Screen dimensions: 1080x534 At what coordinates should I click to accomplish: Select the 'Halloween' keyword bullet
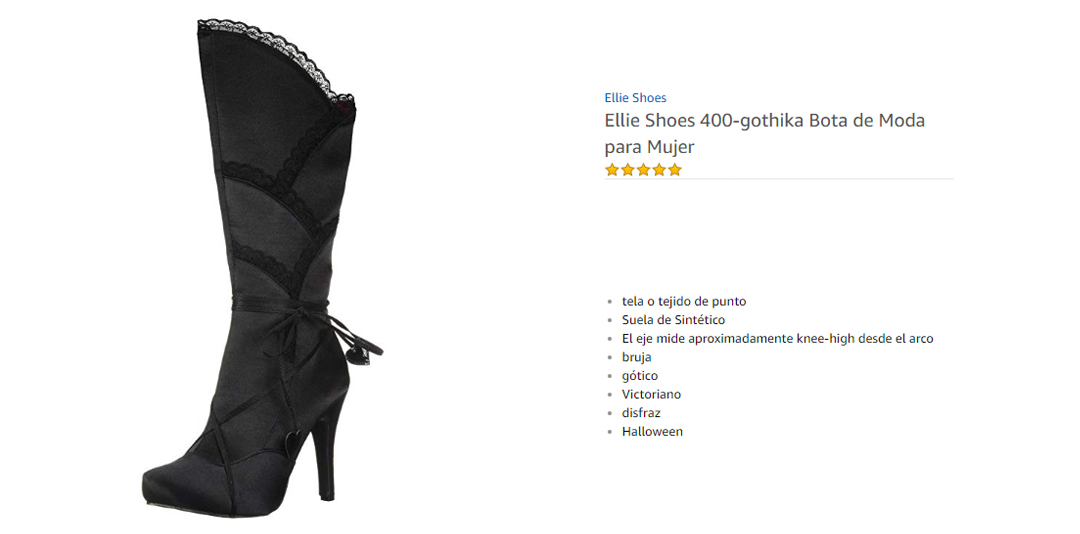pos(652,431)
